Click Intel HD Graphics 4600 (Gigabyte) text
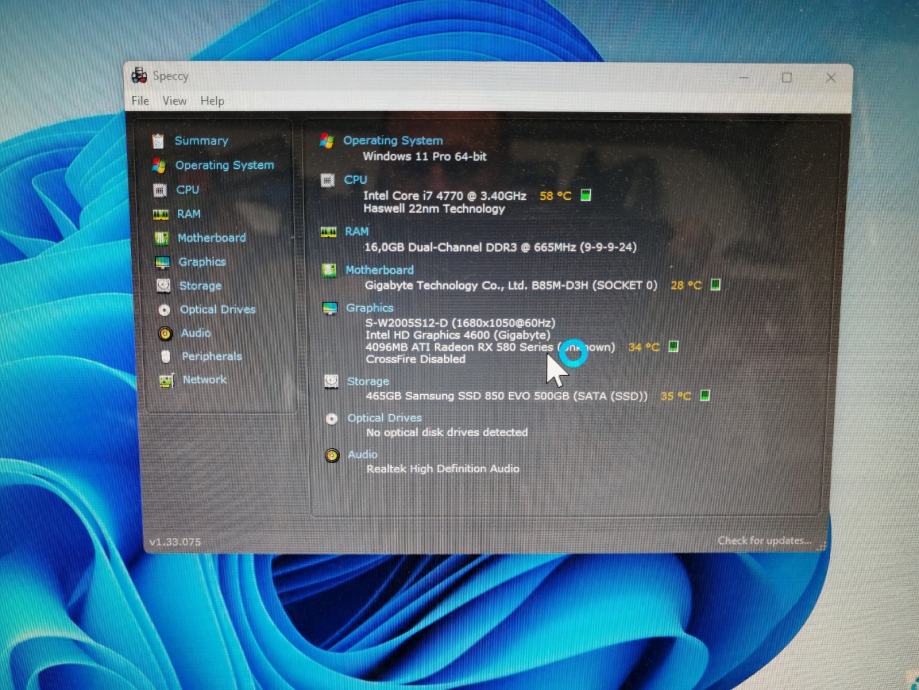Viewport: 919px width, 690px height. coord(458,335)
